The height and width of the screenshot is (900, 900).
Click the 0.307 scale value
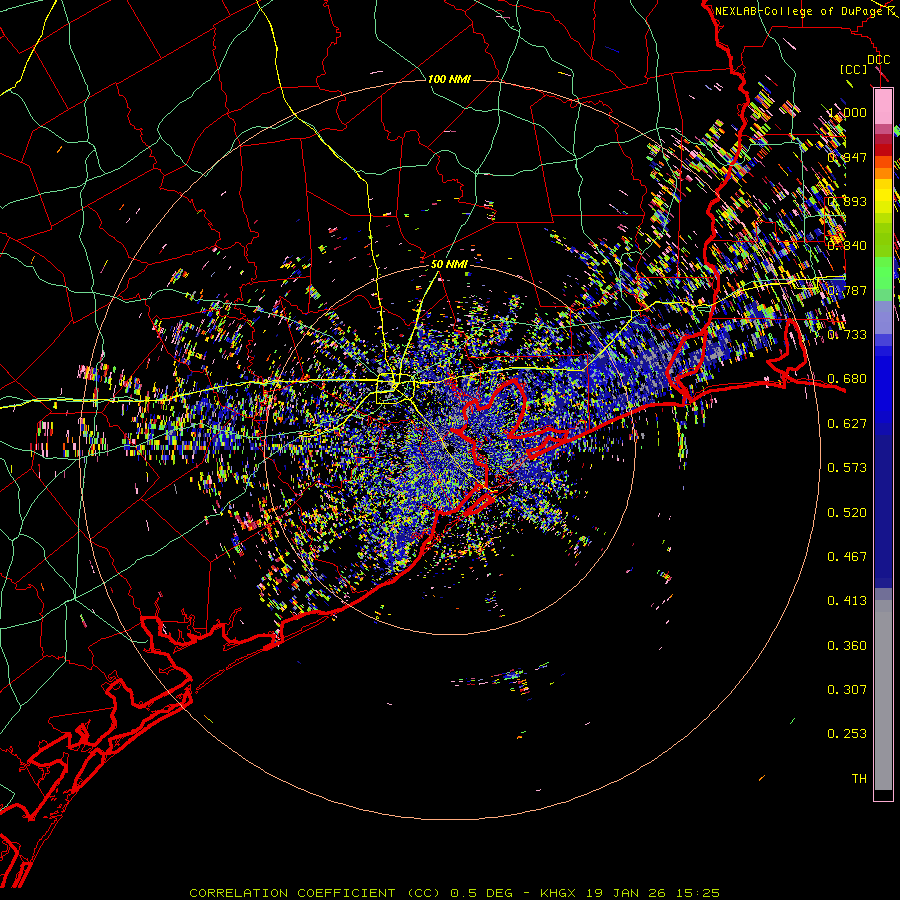tap(847, 690)
